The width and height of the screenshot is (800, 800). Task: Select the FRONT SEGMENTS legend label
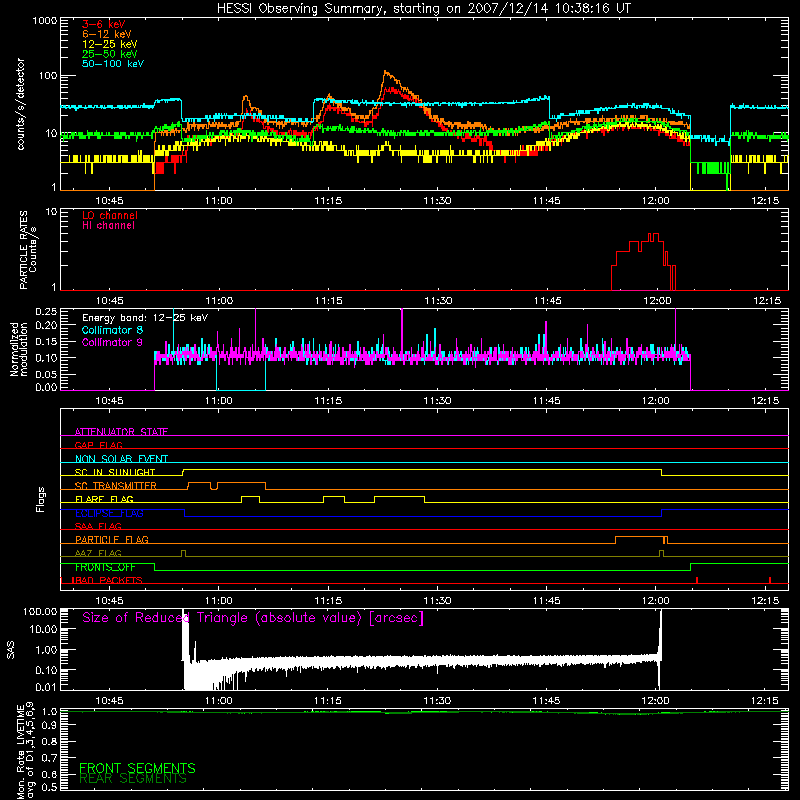tap(137, 768)
